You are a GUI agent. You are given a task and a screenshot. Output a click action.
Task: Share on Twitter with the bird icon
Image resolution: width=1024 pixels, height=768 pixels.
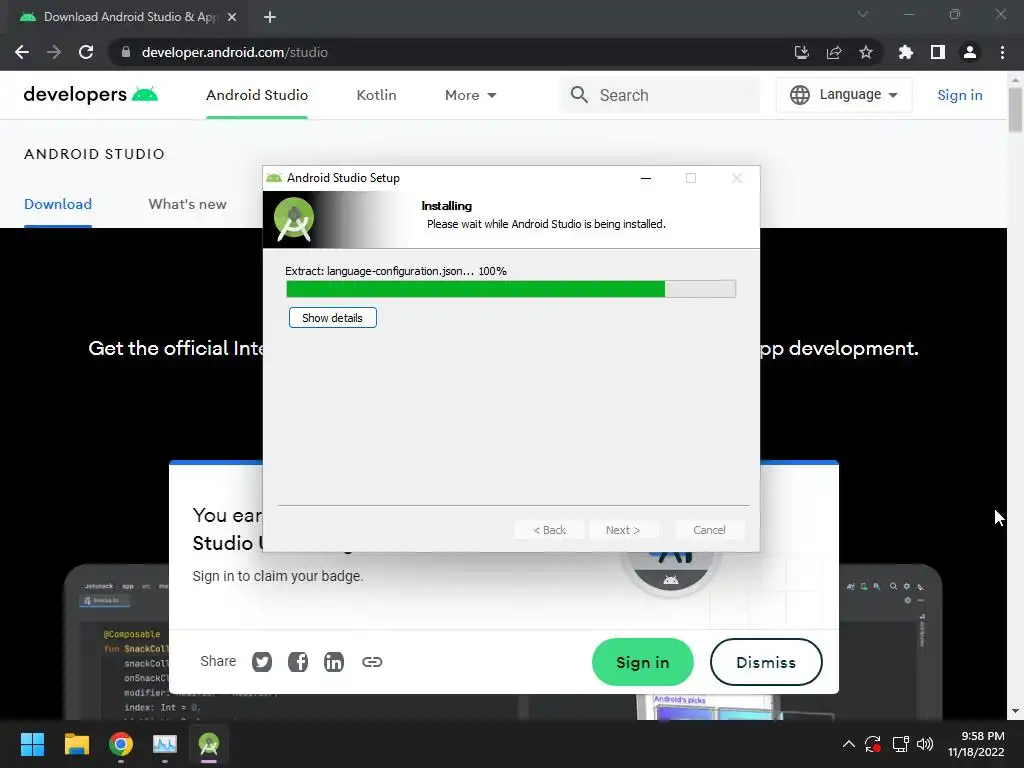[x=262, y=662]
